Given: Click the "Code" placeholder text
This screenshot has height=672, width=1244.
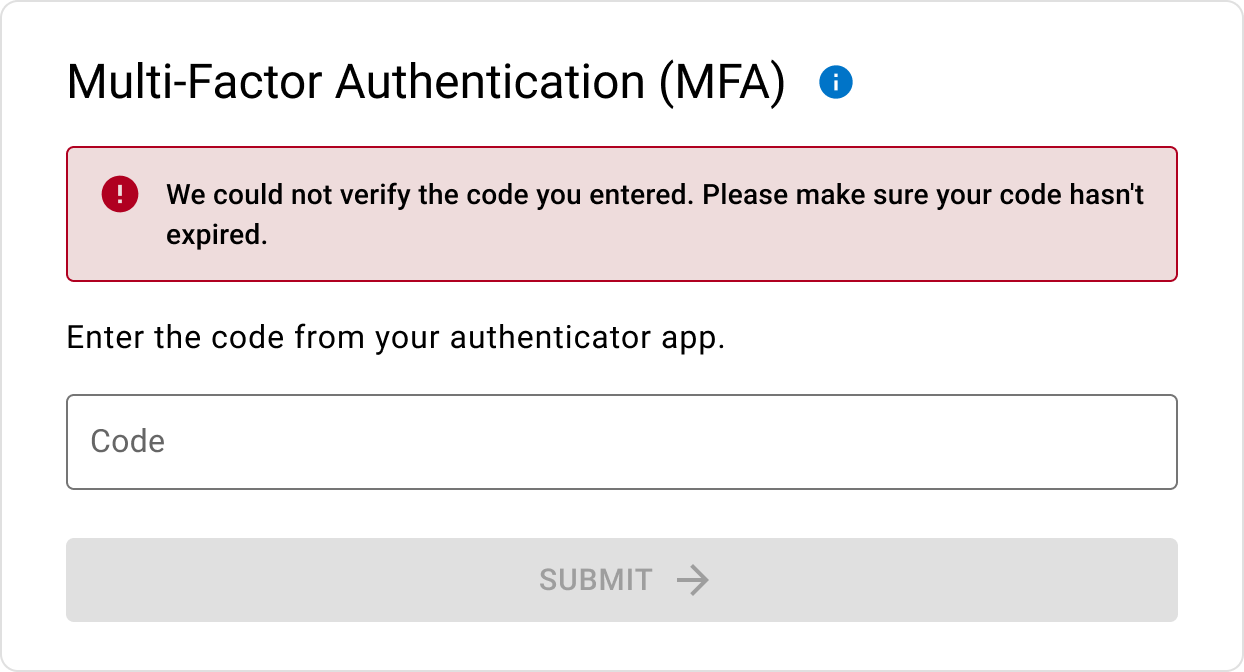Looking at the screenshot, I should coord(128,442).
